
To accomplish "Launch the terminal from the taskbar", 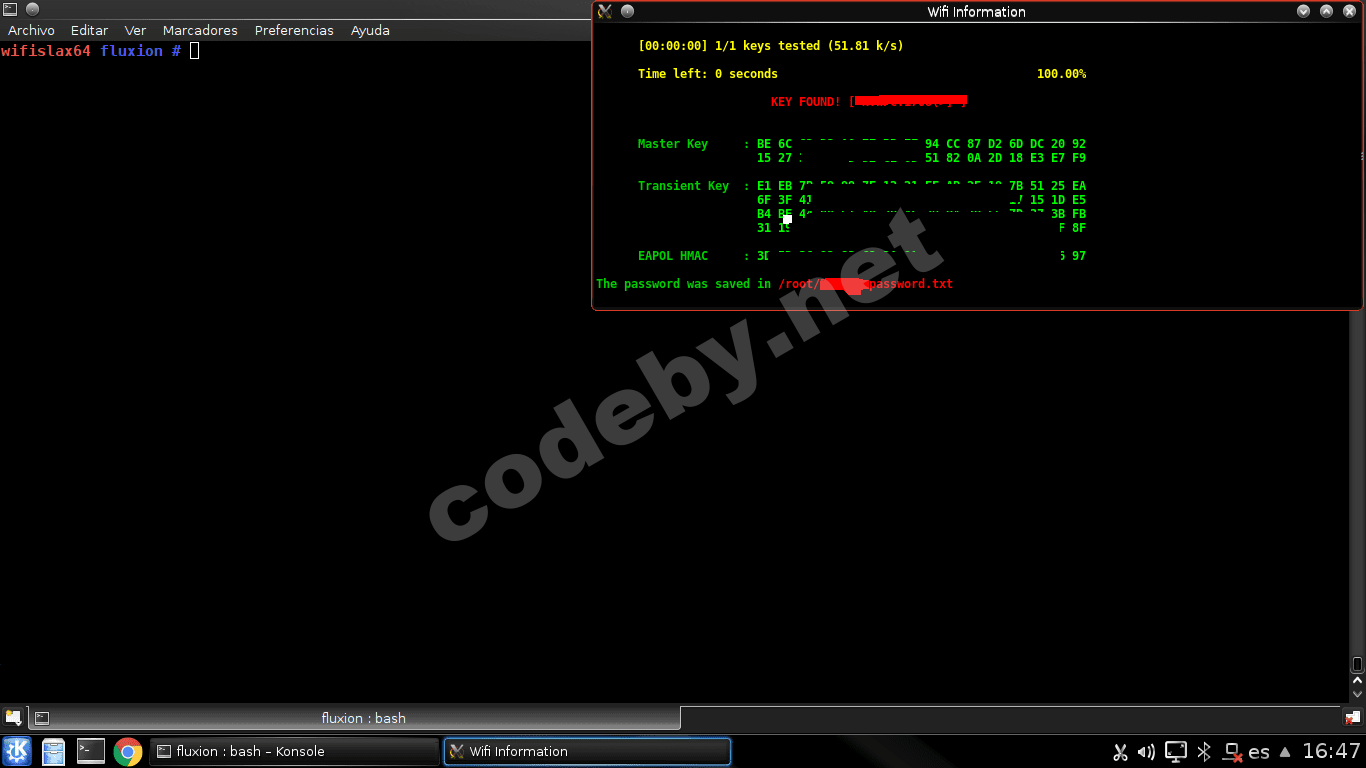I will [x=91, y=751].
